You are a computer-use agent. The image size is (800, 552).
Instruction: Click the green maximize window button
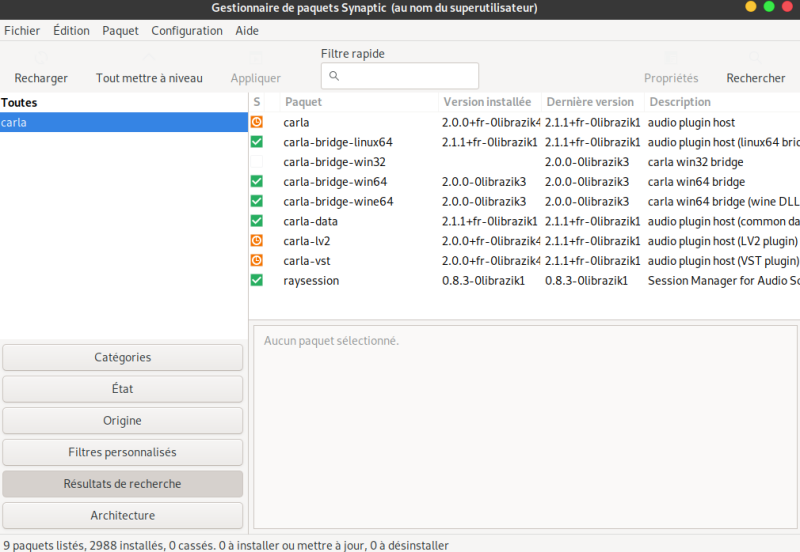(769, 7)
